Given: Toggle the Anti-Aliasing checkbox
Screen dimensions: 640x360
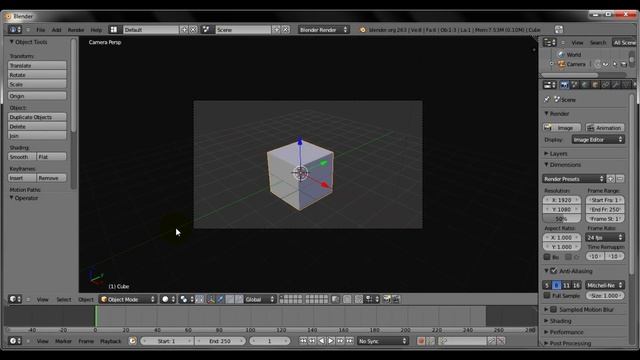Looking at the screenshot, I should (x=553, y=271).
